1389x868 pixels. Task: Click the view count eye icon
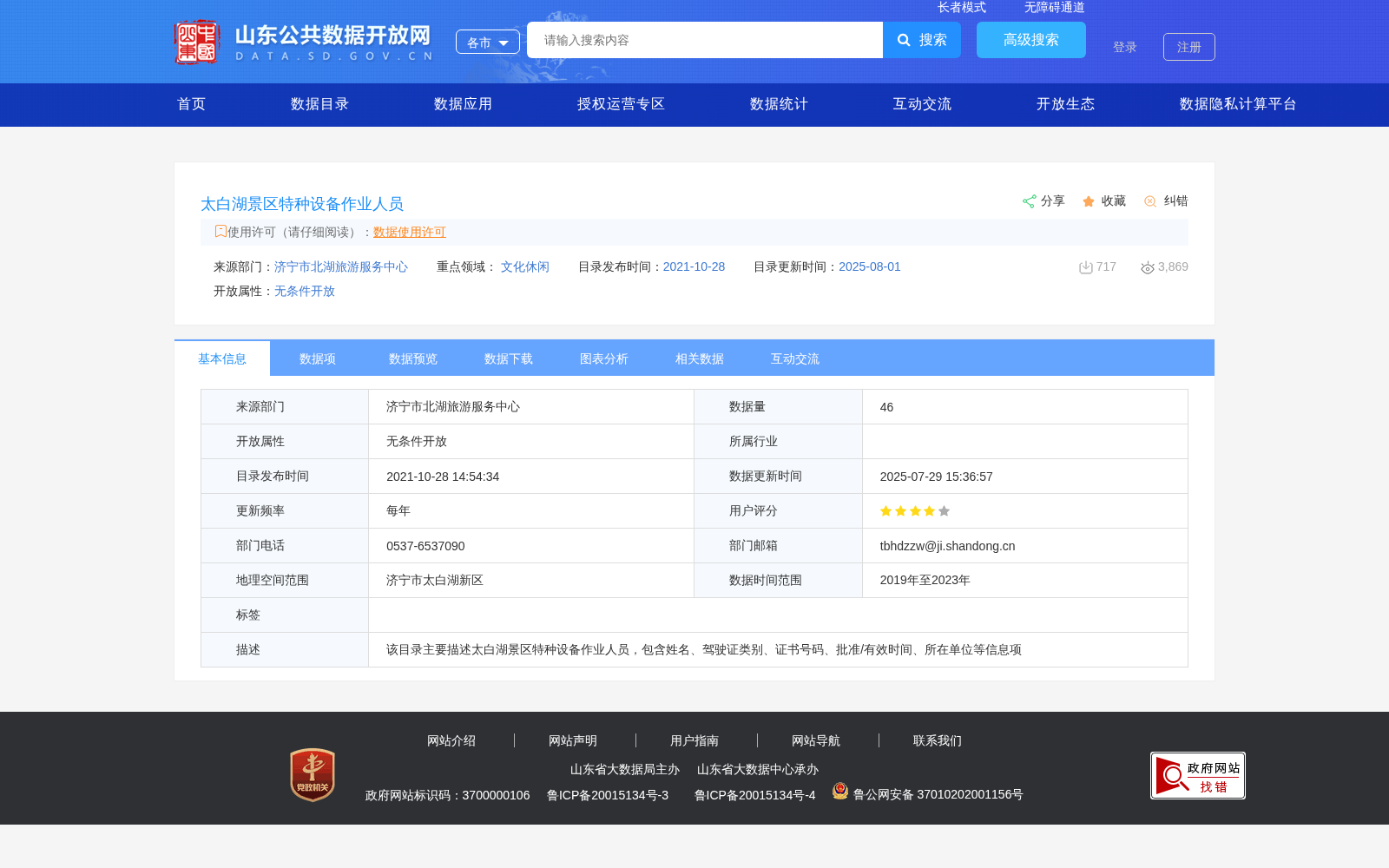click(x=1148, y=267)
